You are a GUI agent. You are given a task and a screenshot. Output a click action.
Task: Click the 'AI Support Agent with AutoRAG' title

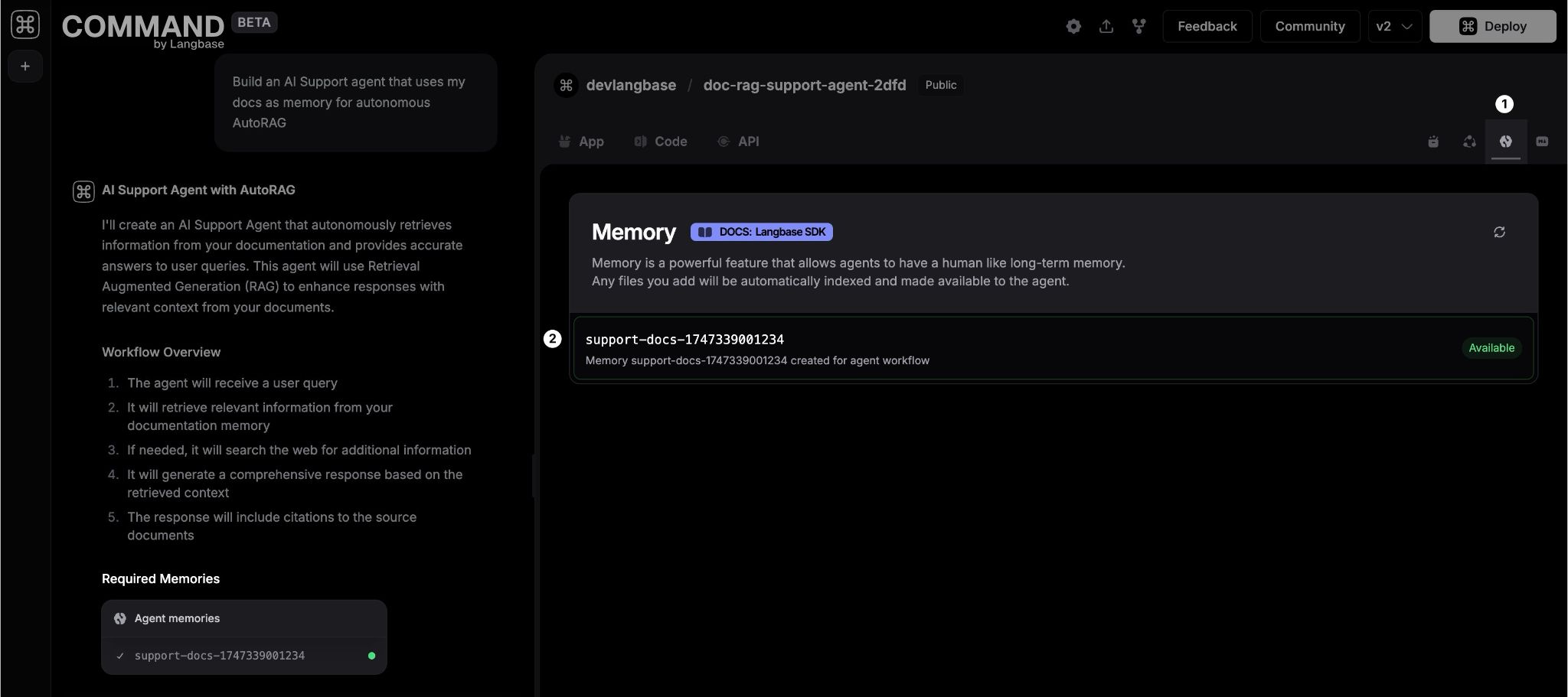point(198,190)
